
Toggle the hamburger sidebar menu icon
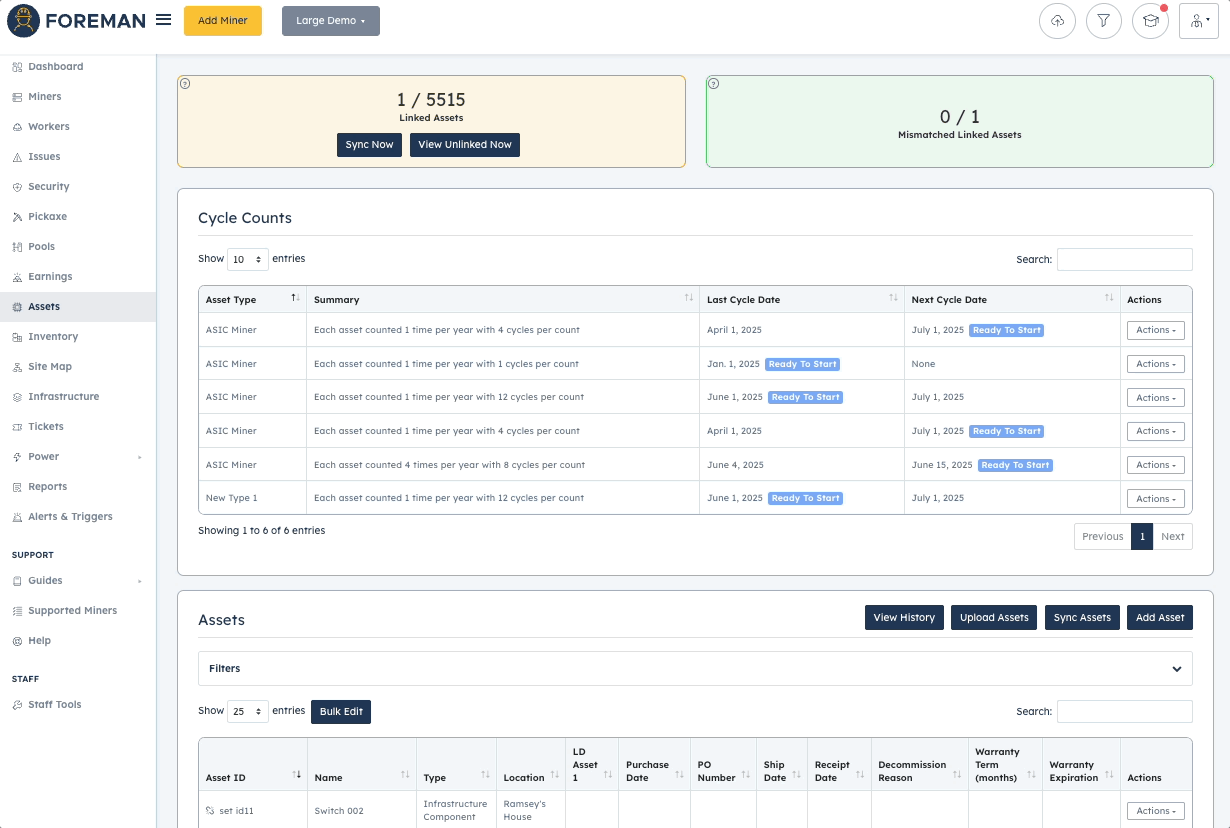pyautogui.click(x=164, y=20)
